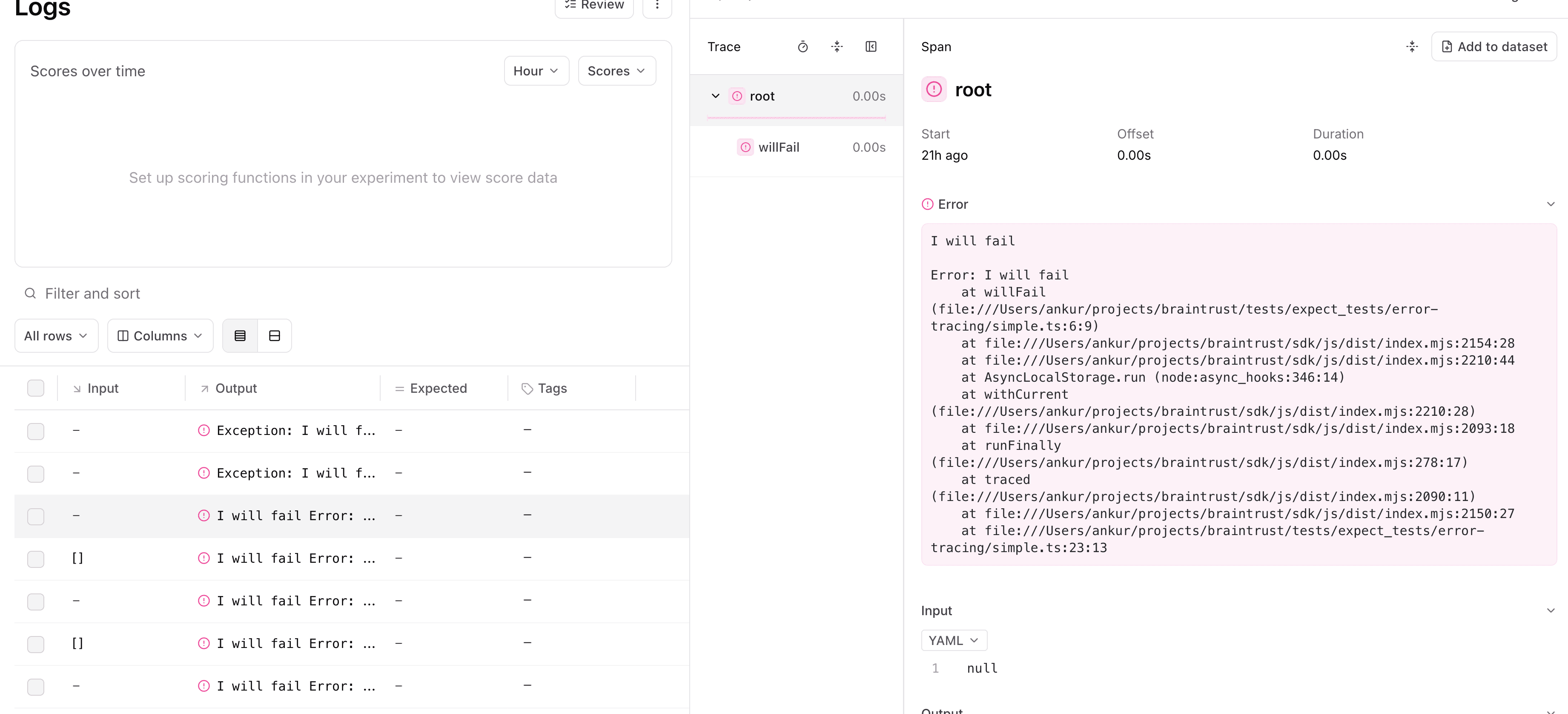
Task: Check the select-all checkbox in the table header
Action: (x=36, y=388)
